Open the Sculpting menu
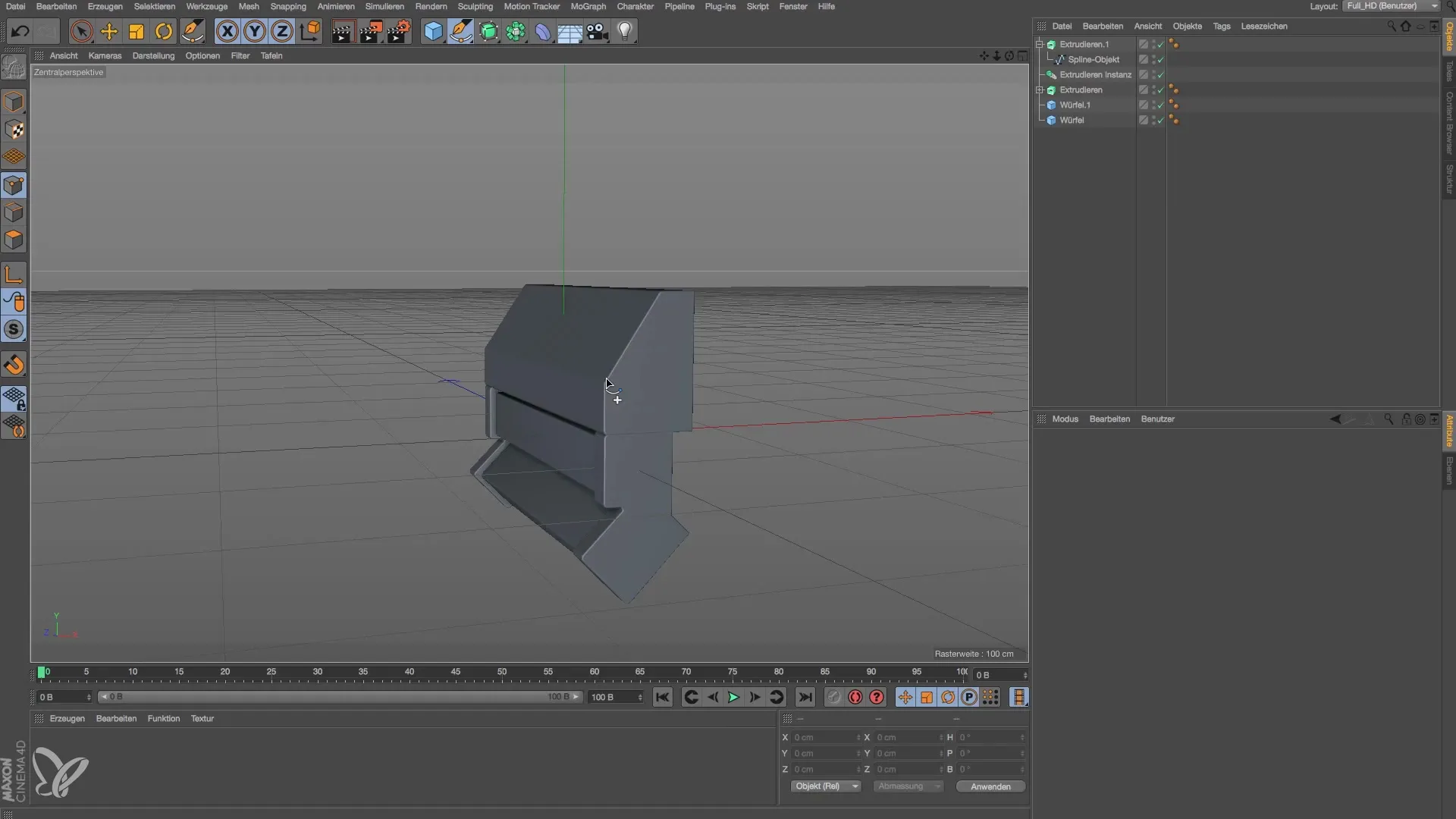 tap(475, 6)
